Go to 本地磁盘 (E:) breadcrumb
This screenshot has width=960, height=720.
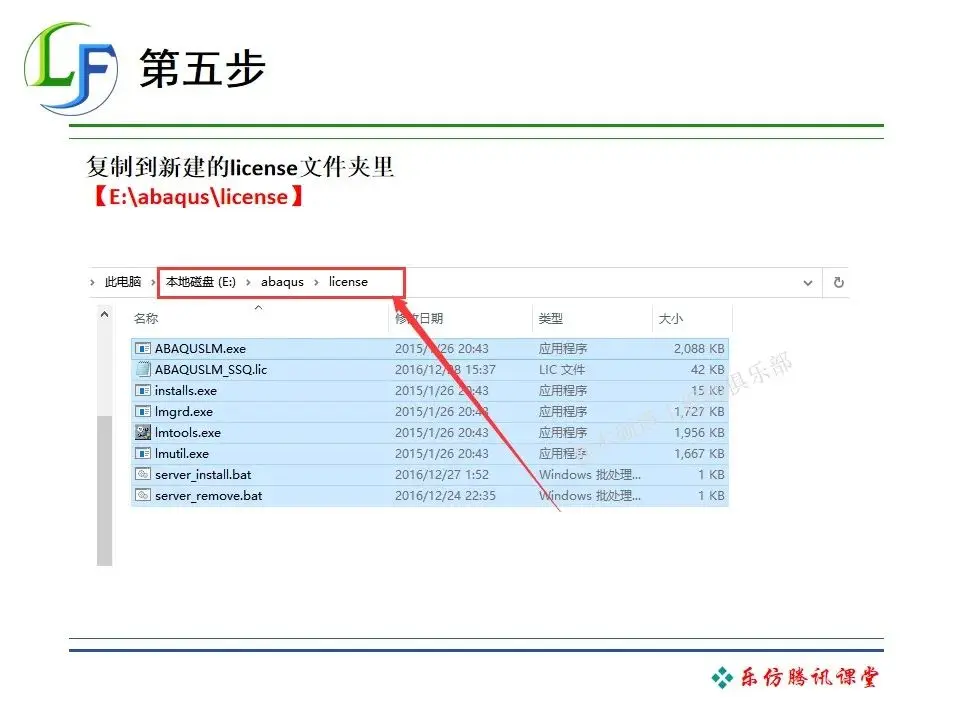tap(201, 282)
